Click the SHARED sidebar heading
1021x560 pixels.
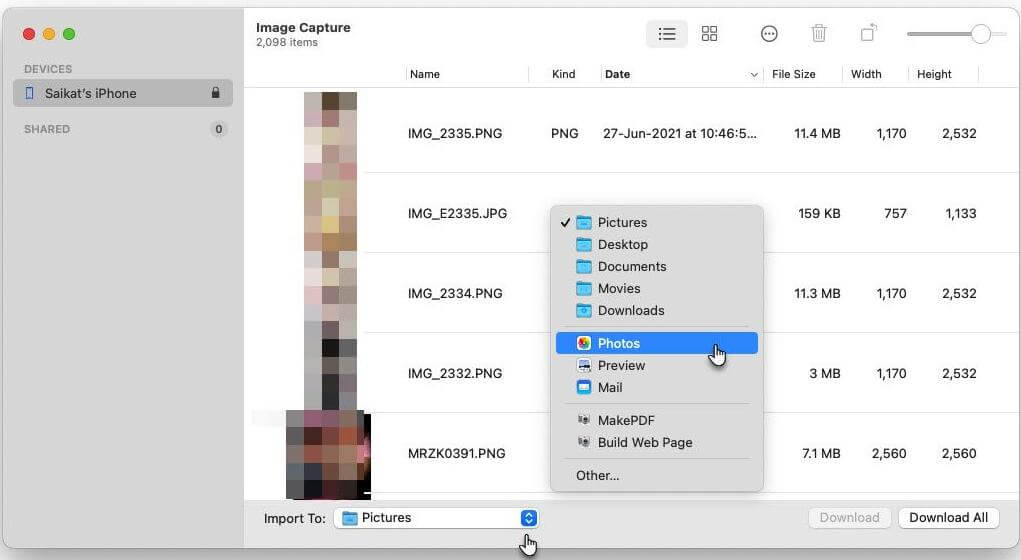pos(47,129)
